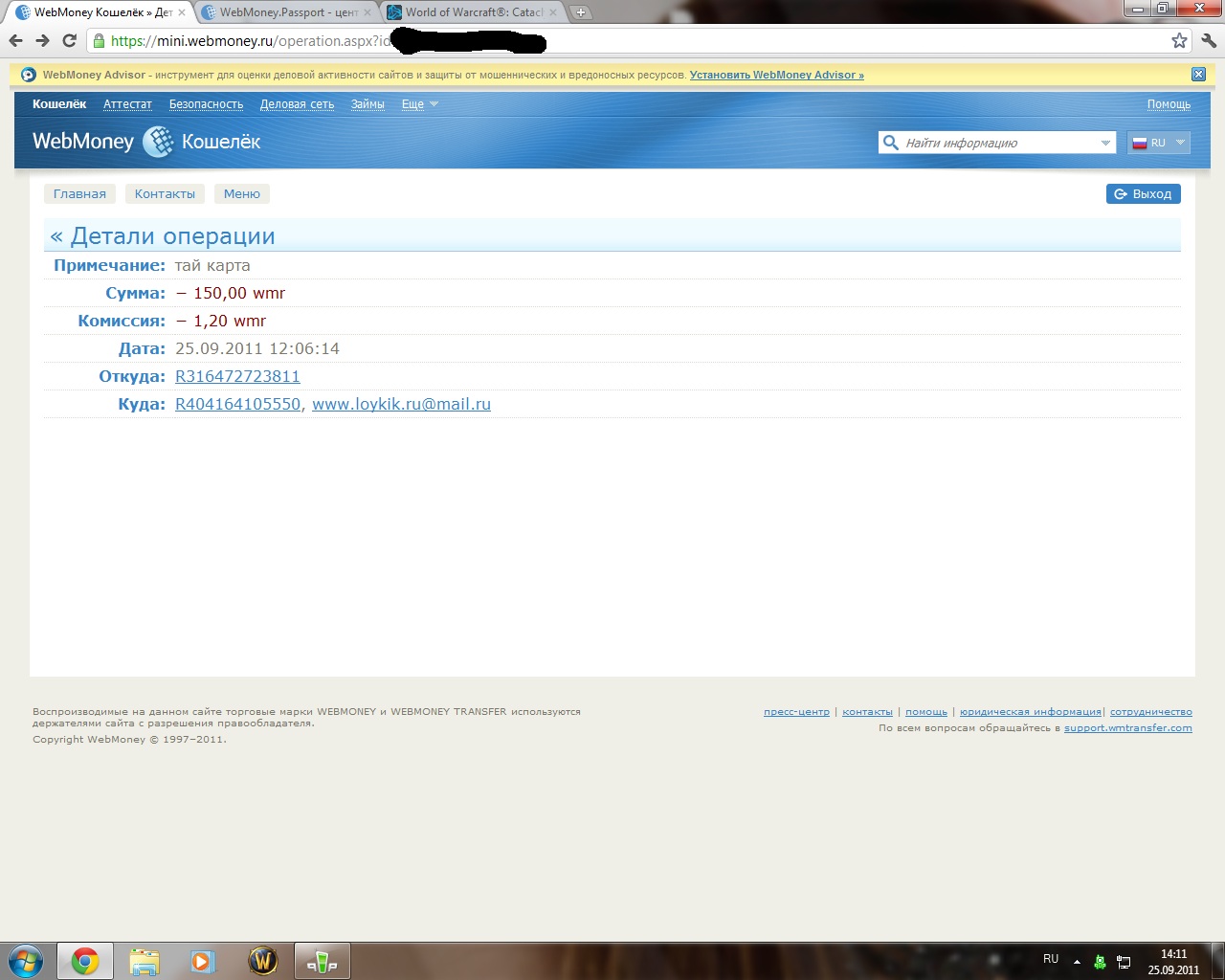Open the Контакты page

(x=165, y=193)
